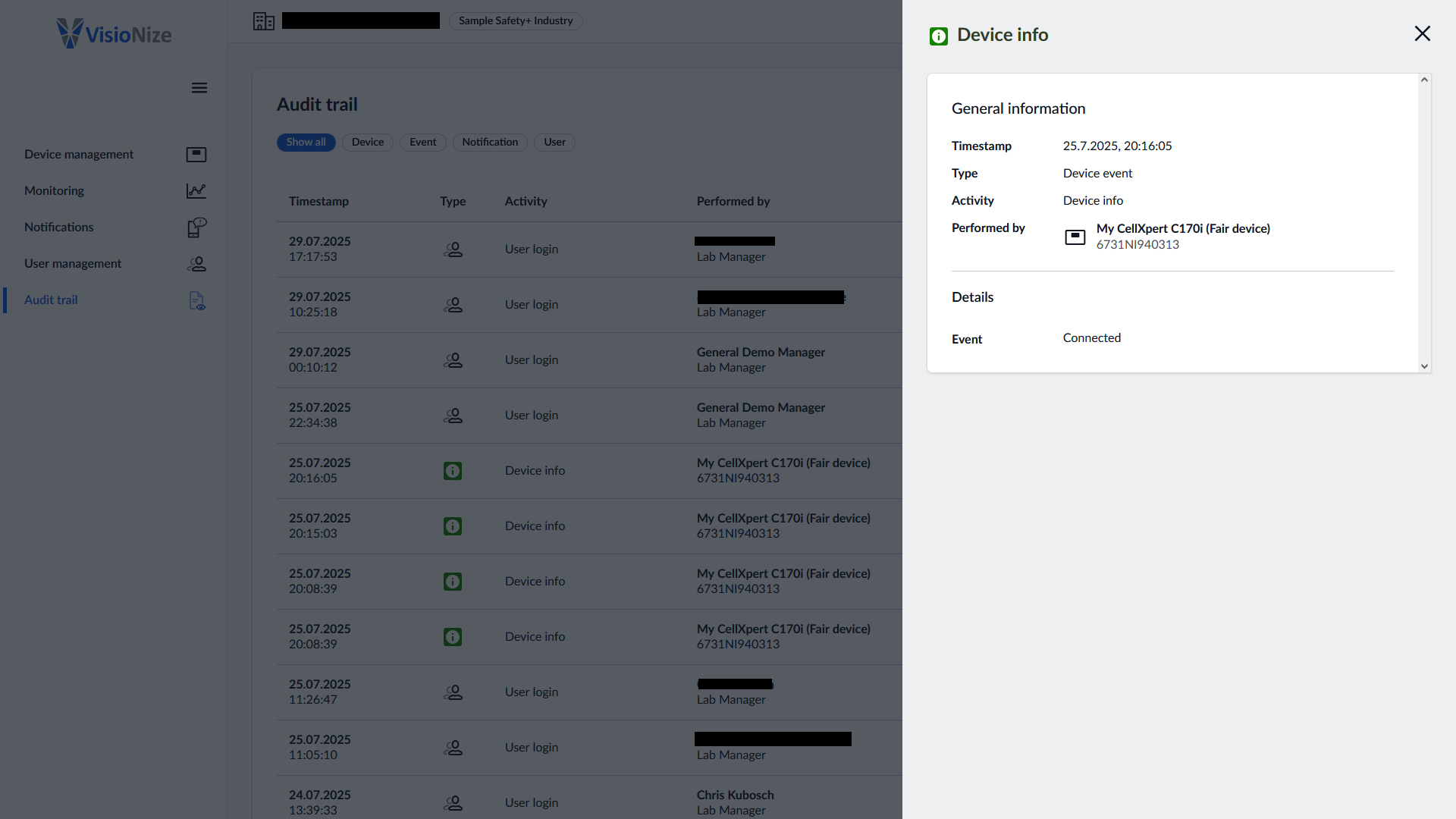Open the Sample Safety+ Industry label
The width and height of the screenshot is (1456, 819).
tap(516, 20)
